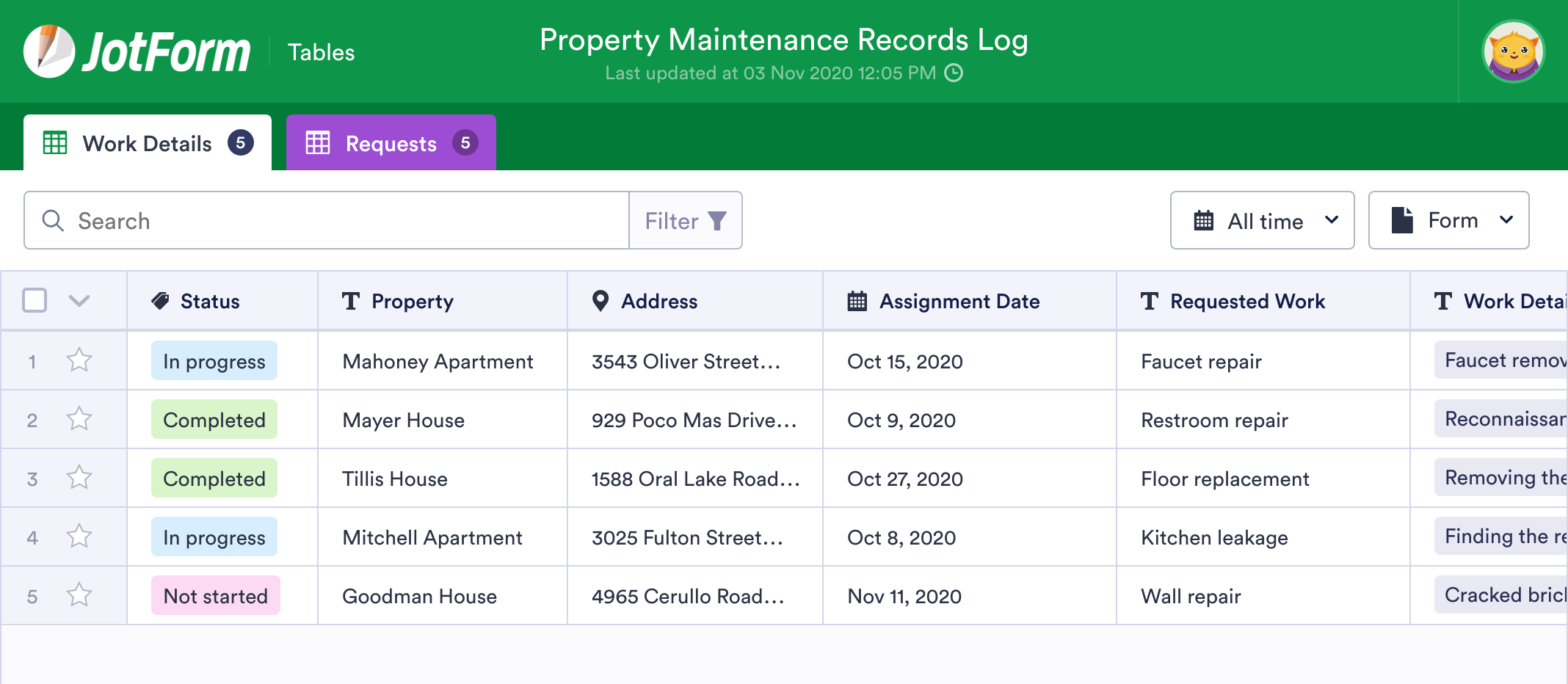Click the Tables link in the header
The width and height of the screenshot is (1568, 684).
point(320,51)
